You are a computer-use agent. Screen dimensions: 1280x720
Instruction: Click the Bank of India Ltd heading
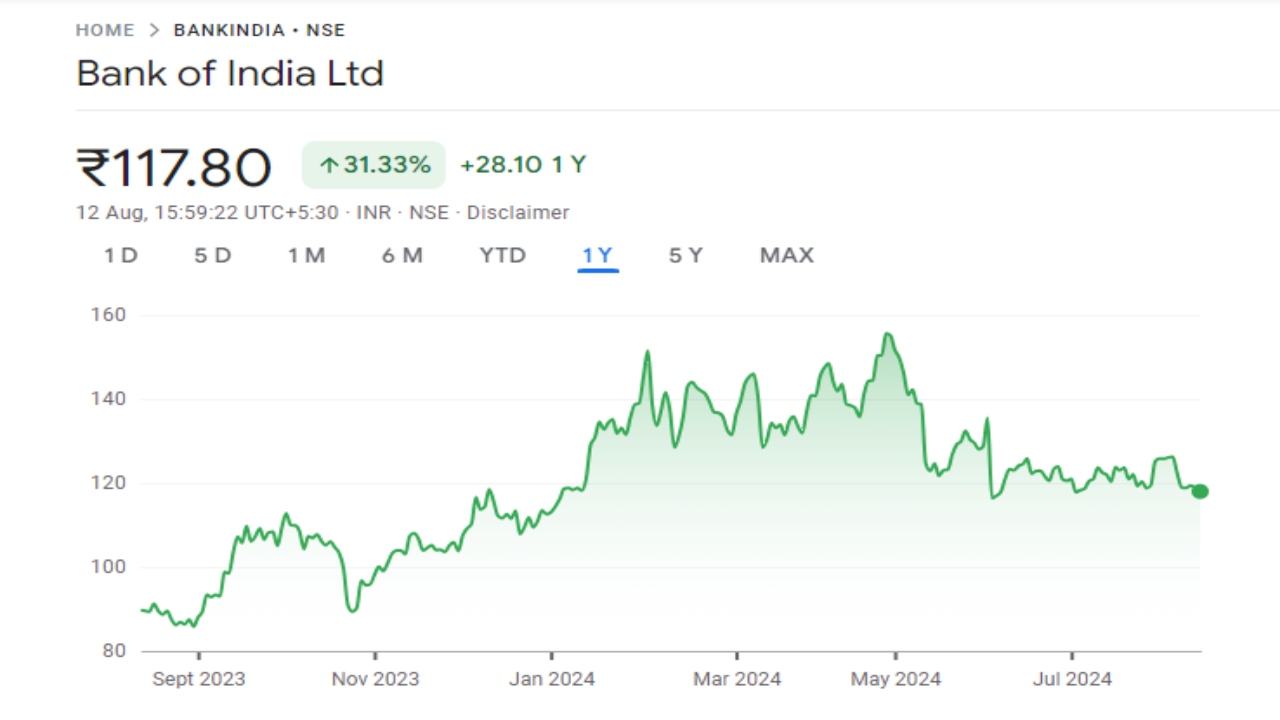click(x=230, y=74)
